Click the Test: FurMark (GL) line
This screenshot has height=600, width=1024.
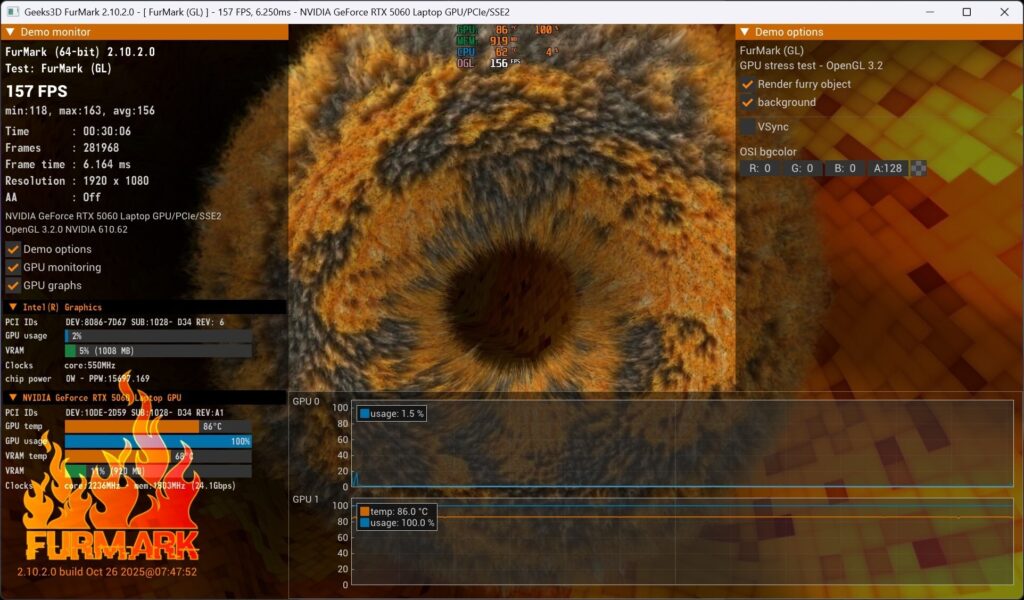click(x=59, y=69)
